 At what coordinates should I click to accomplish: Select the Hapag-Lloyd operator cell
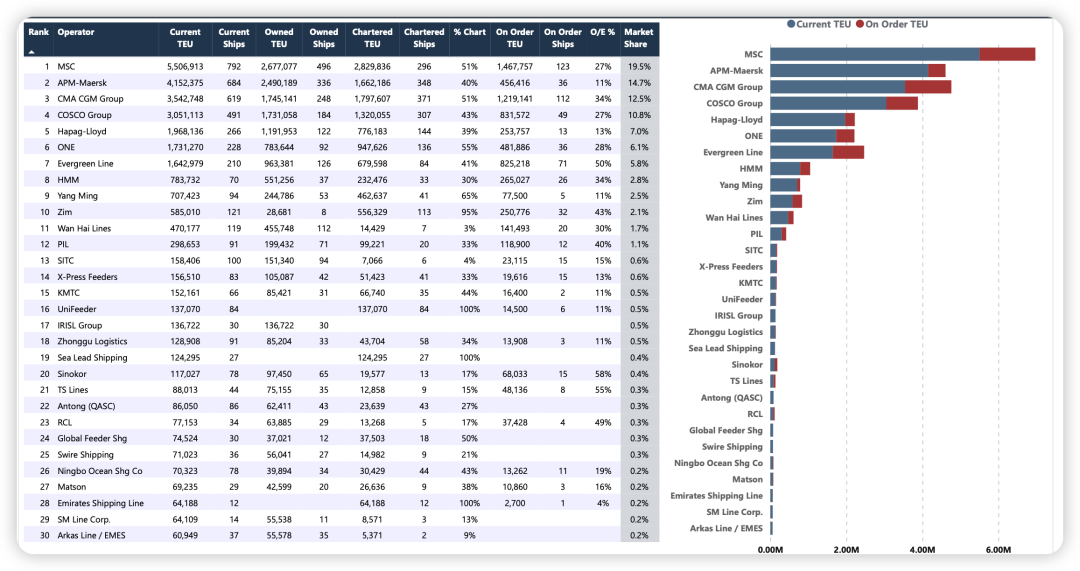[84, 131]
